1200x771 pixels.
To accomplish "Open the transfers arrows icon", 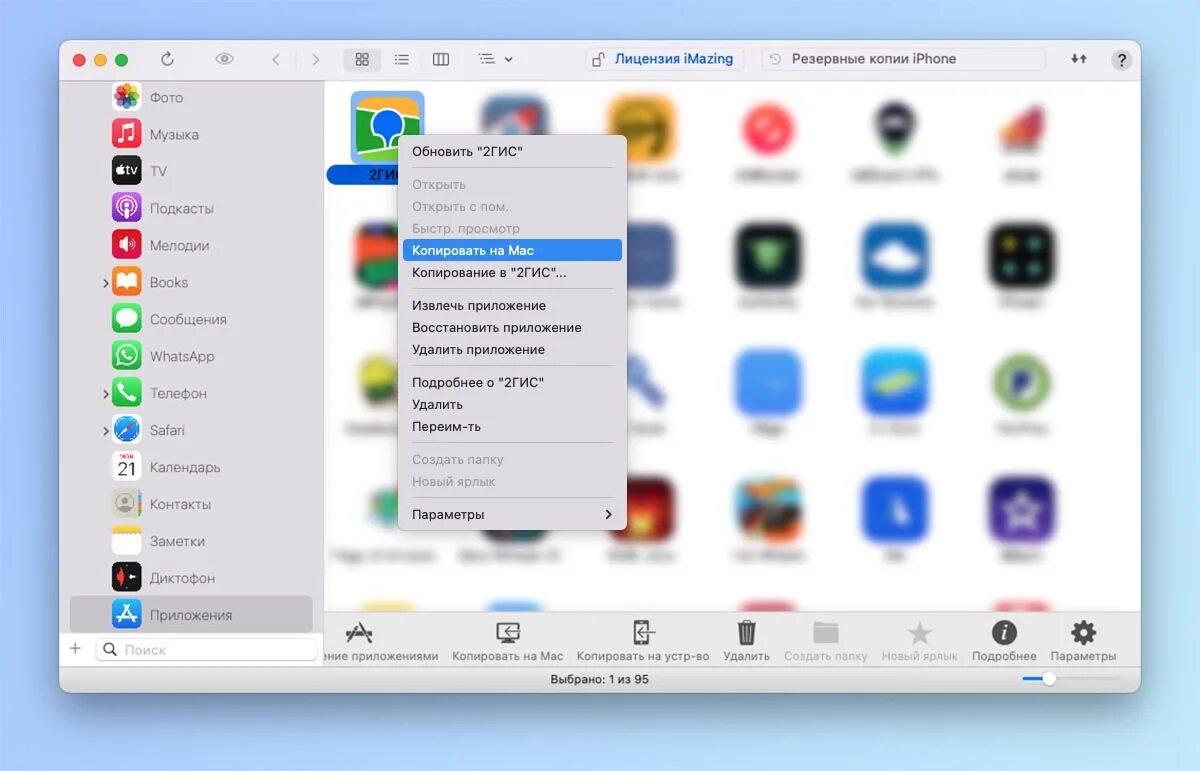I will tap(1078, 59).
